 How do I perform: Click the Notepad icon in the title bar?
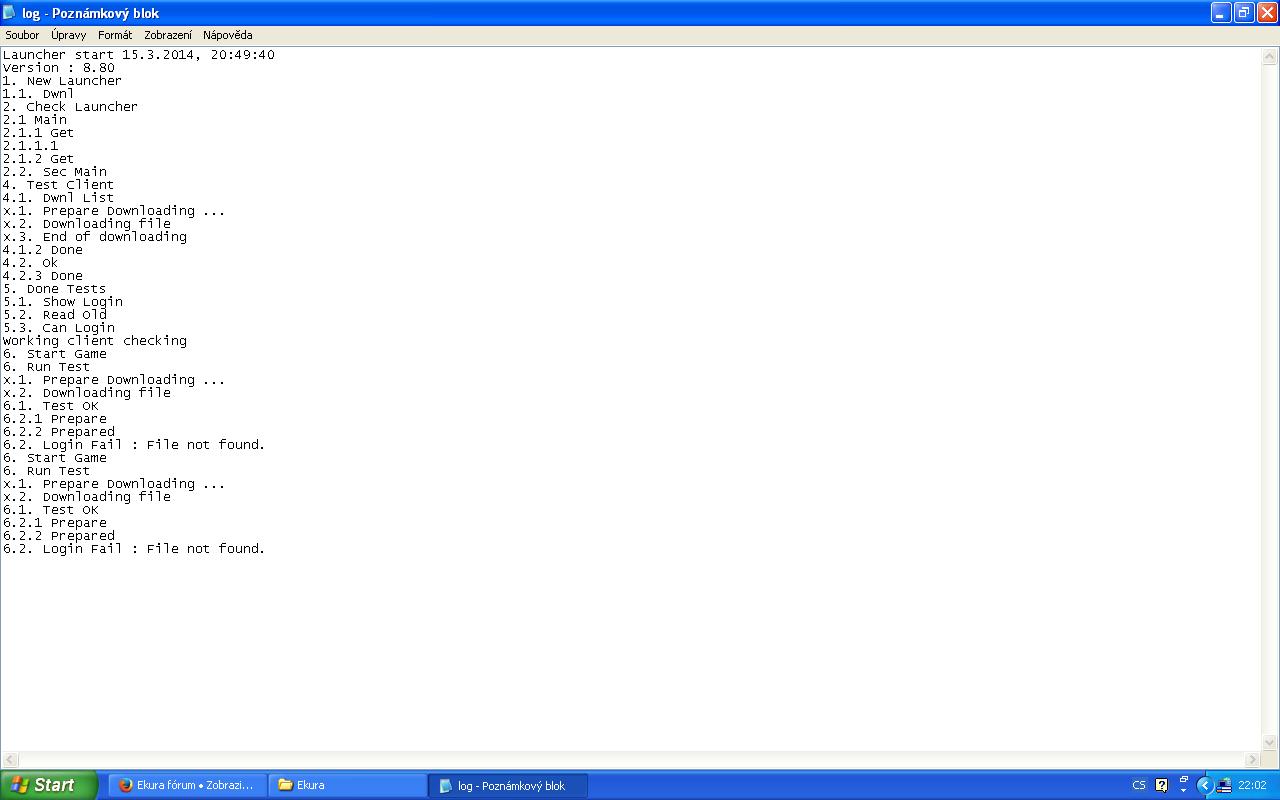click(x=10, y=13)
